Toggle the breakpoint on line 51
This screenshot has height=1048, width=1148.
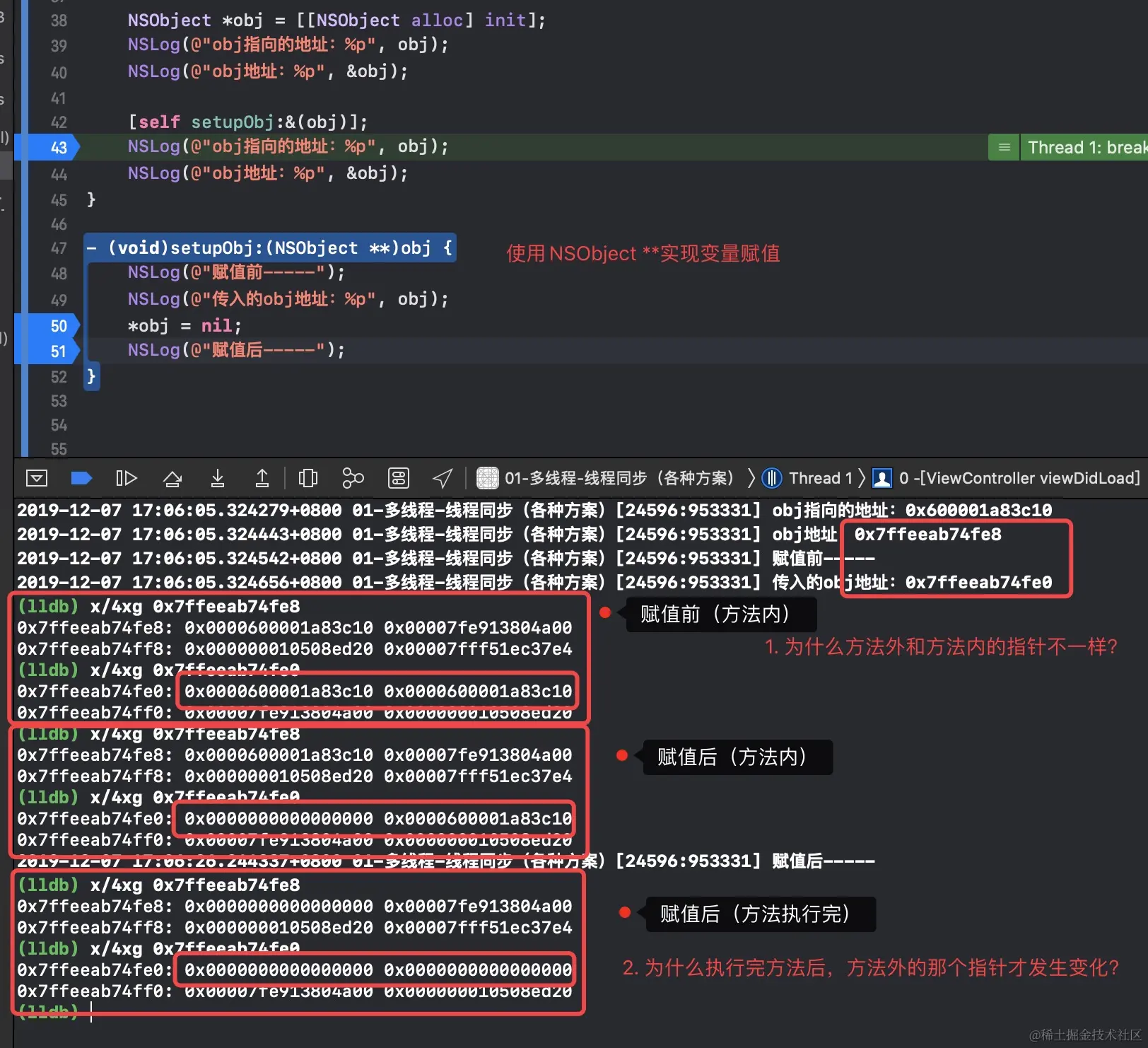(48, 351)
